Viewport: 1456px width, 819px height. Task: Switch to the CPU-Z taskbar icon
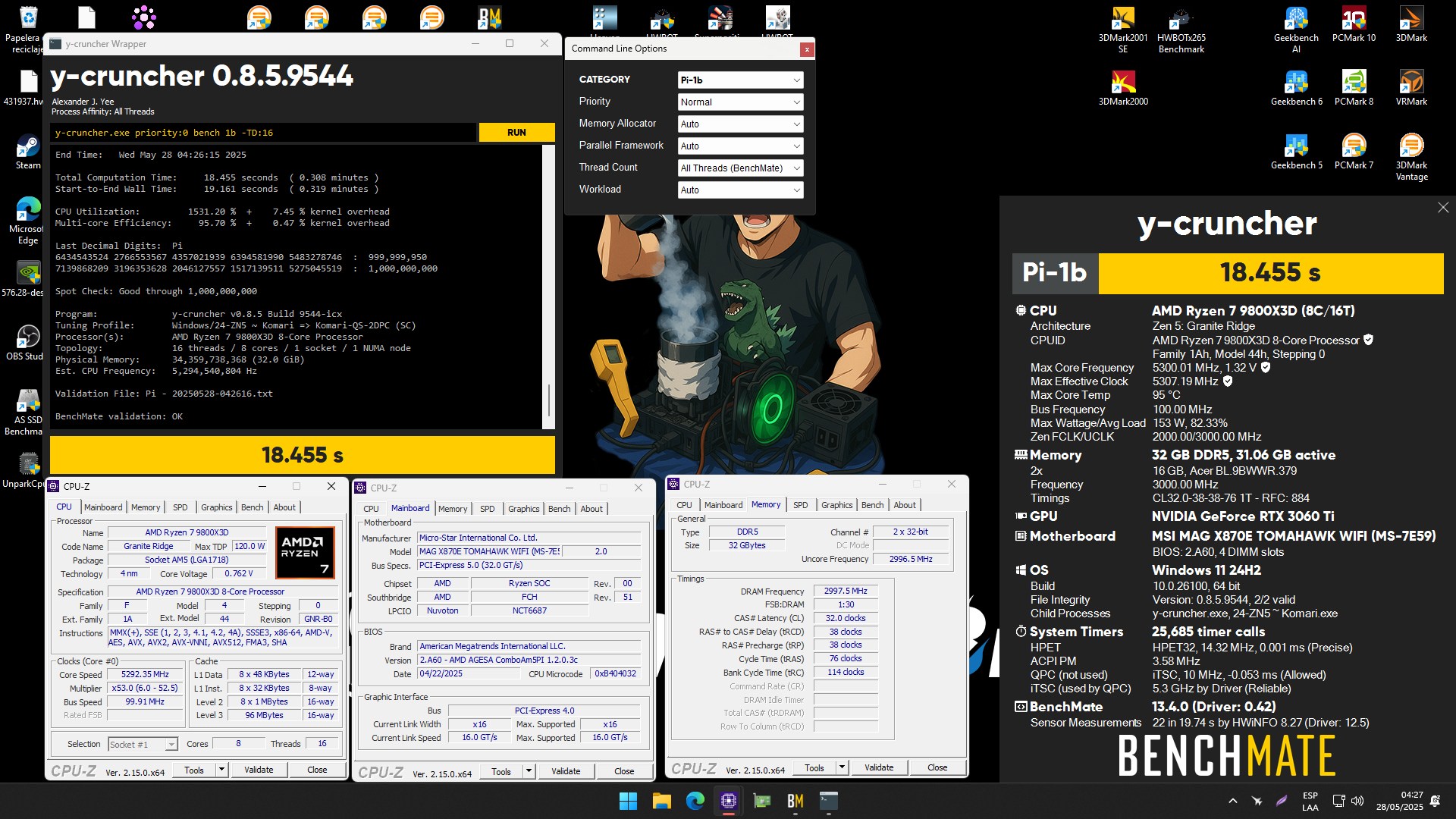tap(728, 801)
